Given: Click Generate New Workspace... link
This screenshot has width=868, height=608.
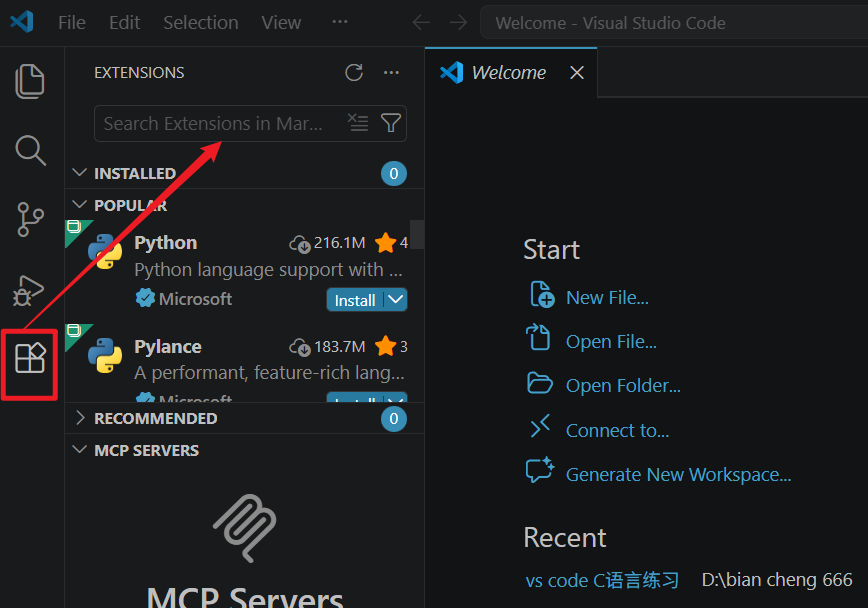Looking at the screenshot, I should pyautogui.click(x=679, y=475).
